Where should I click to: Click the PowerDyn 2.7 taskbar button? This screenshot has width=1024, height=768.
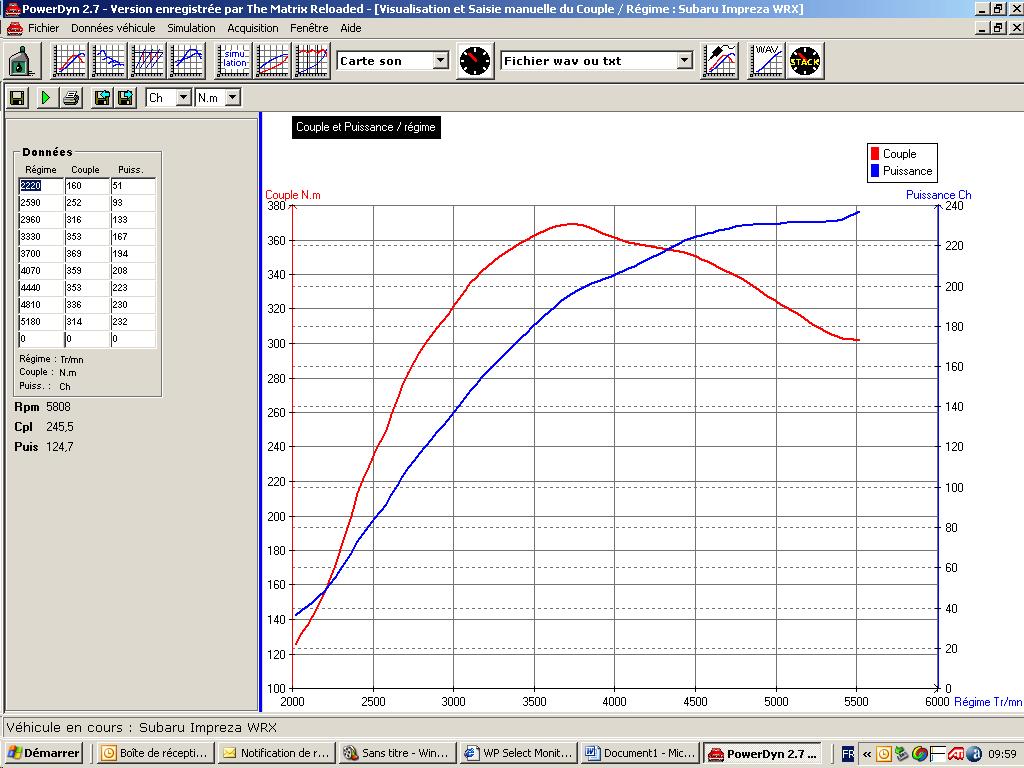[761, 753]
